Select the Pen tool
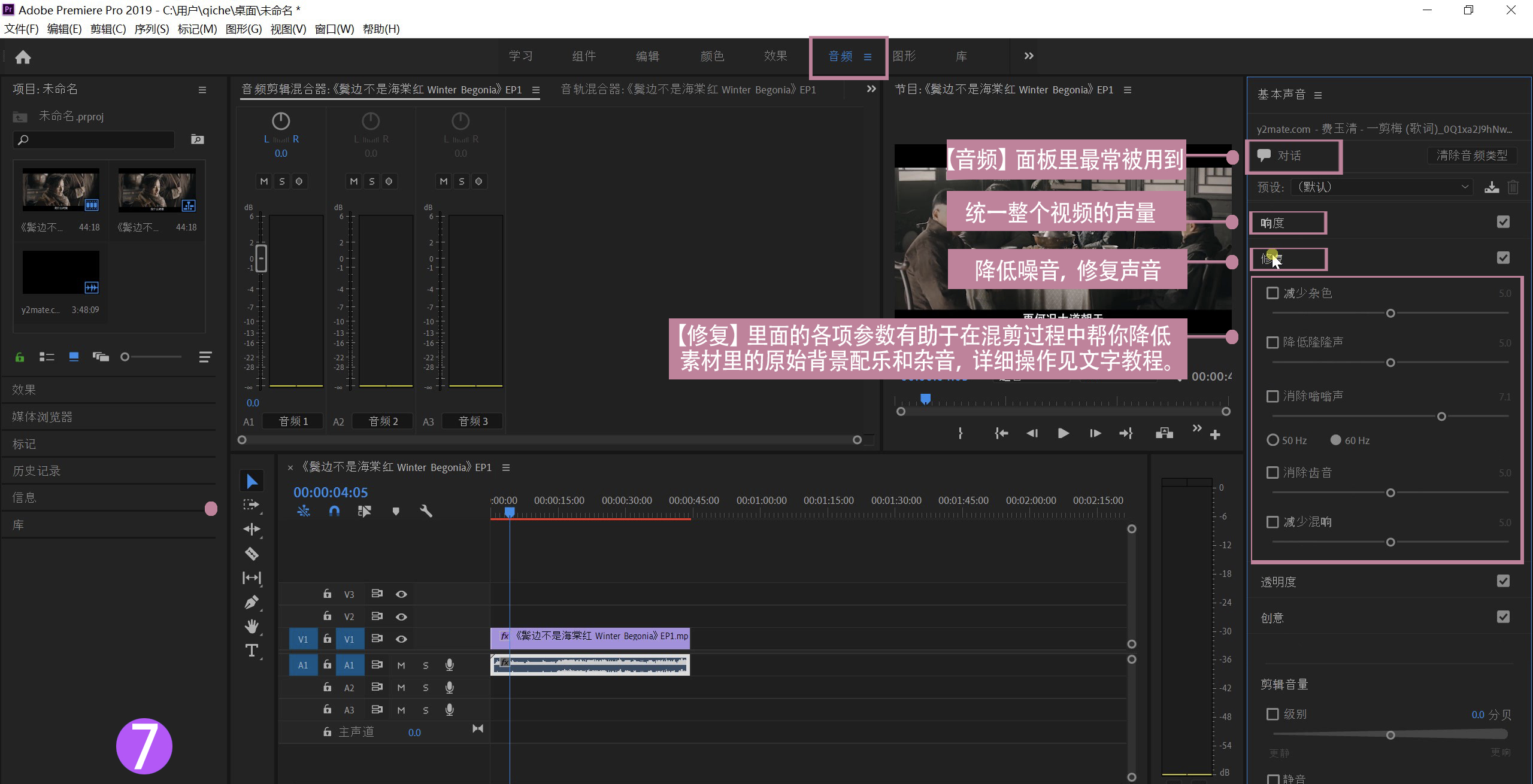The image size is (1533, 784). coord(252,602)
